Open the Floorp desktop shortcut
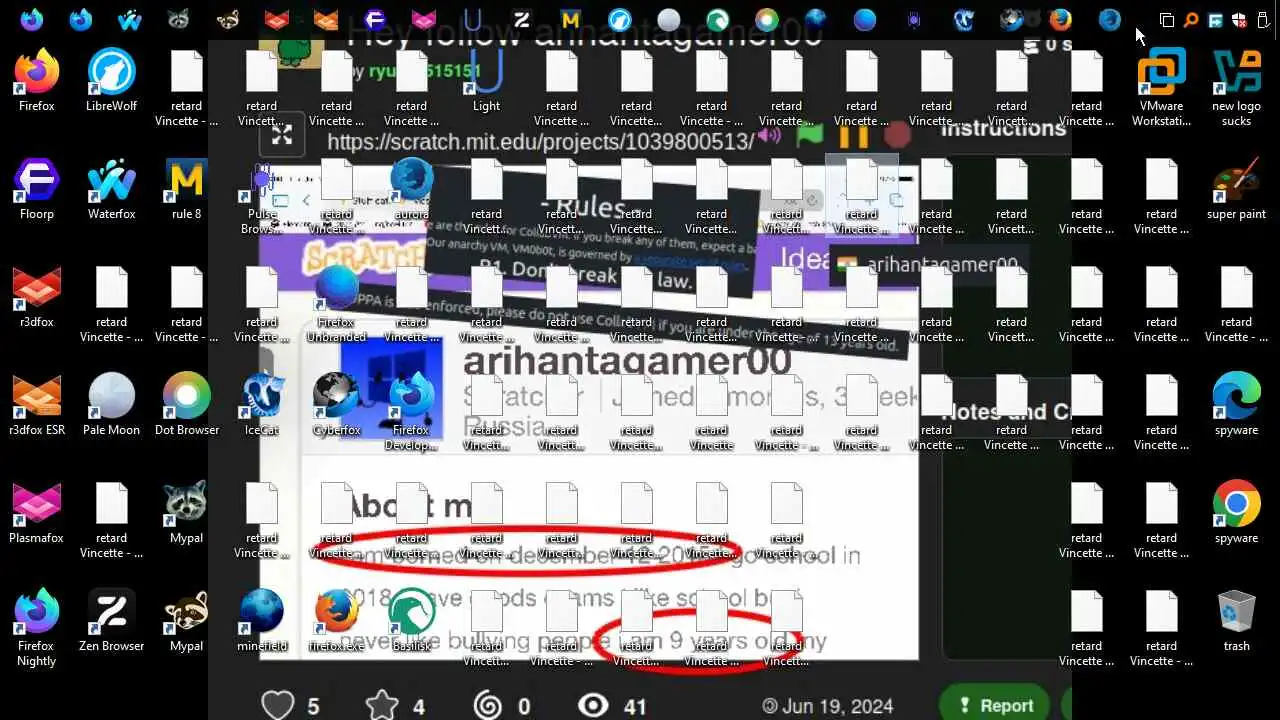The height and width of the screenshot is (720, 1280). tap(36, 188)
